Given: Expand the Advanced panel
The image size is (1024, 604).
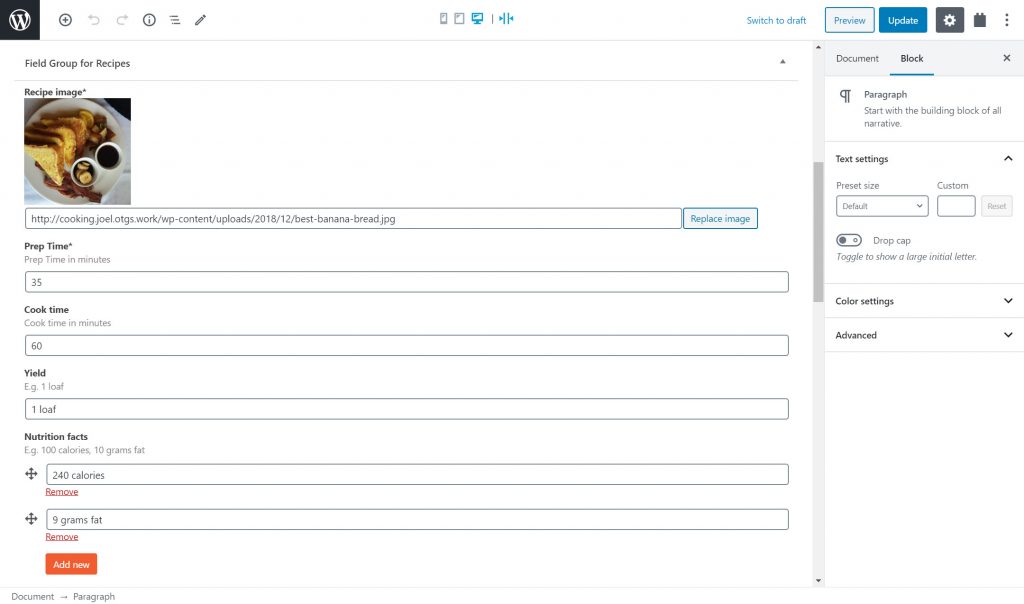Looking at the screenshot, I should (x=923, y=335).
